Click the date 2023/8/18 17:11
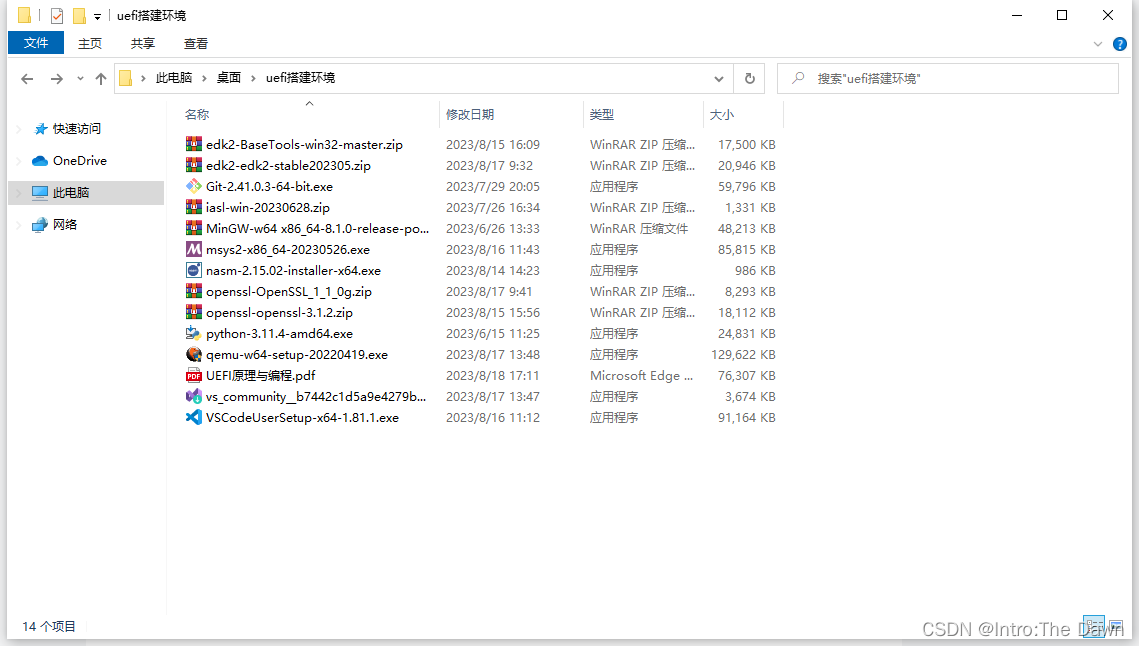Screen dimensions: 1139x646 point(492,376)
